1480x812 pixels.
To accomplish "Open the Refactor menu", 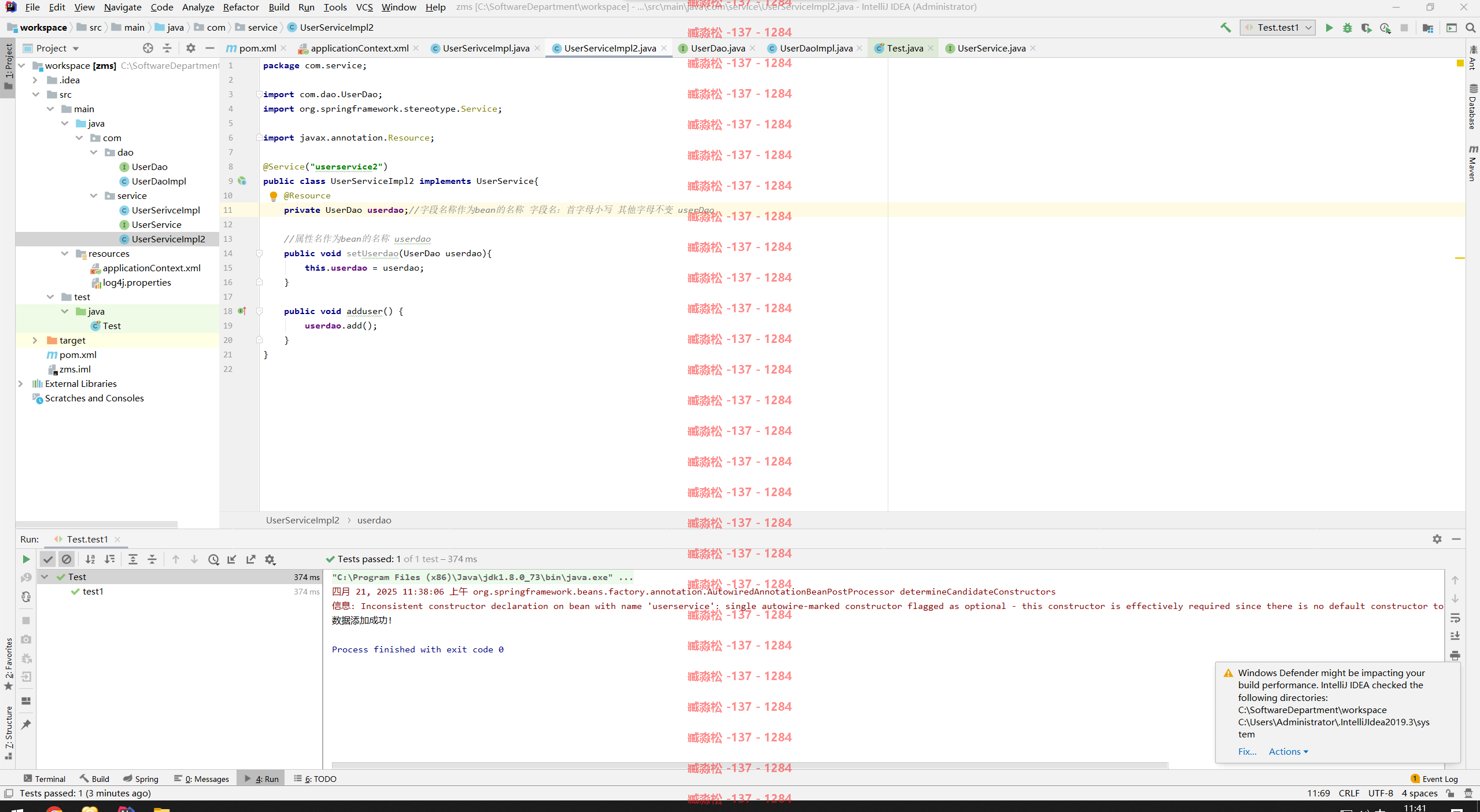I will [241, 7].
